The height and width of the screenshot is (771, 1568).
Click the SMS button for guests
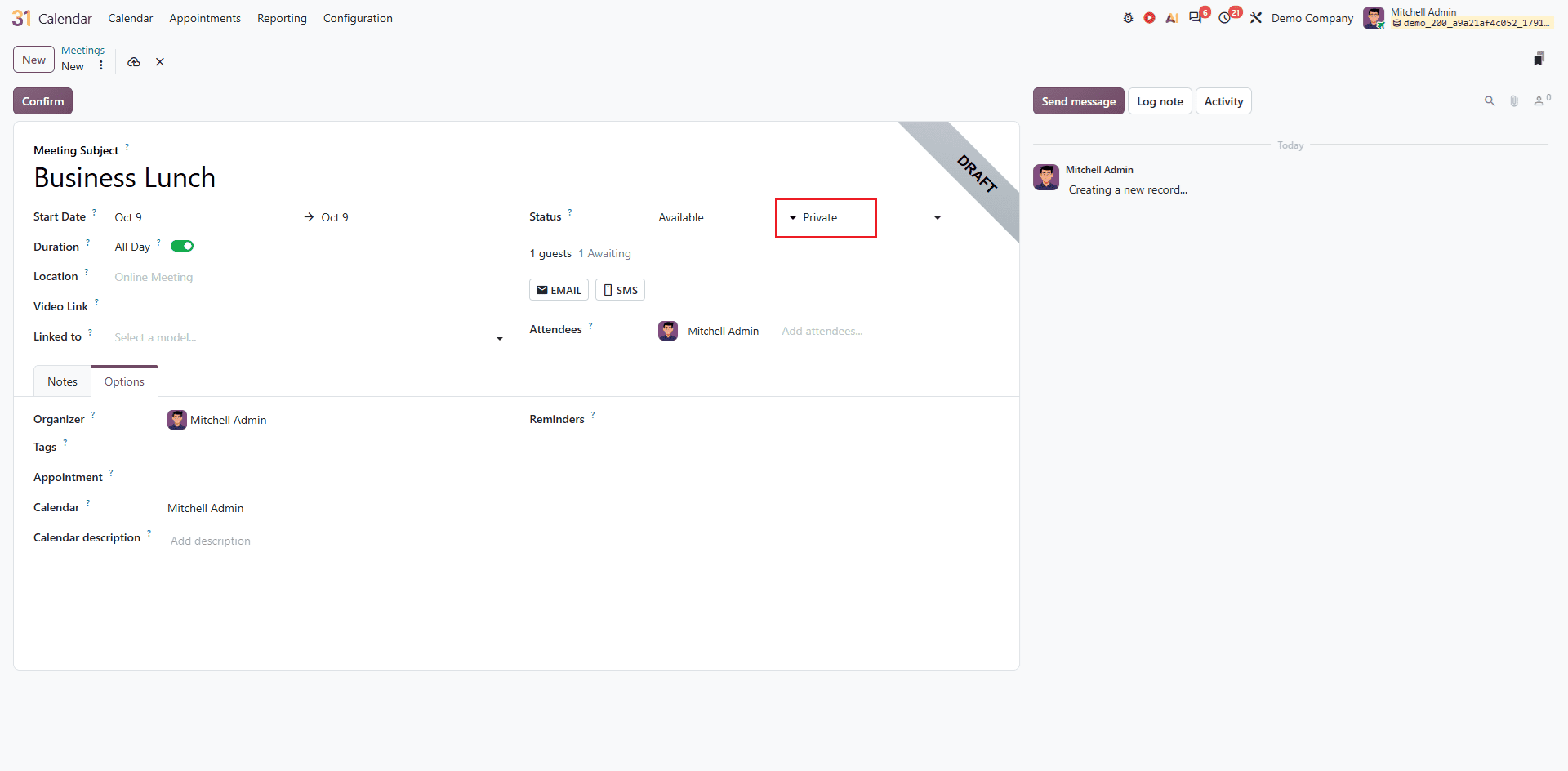620,290
